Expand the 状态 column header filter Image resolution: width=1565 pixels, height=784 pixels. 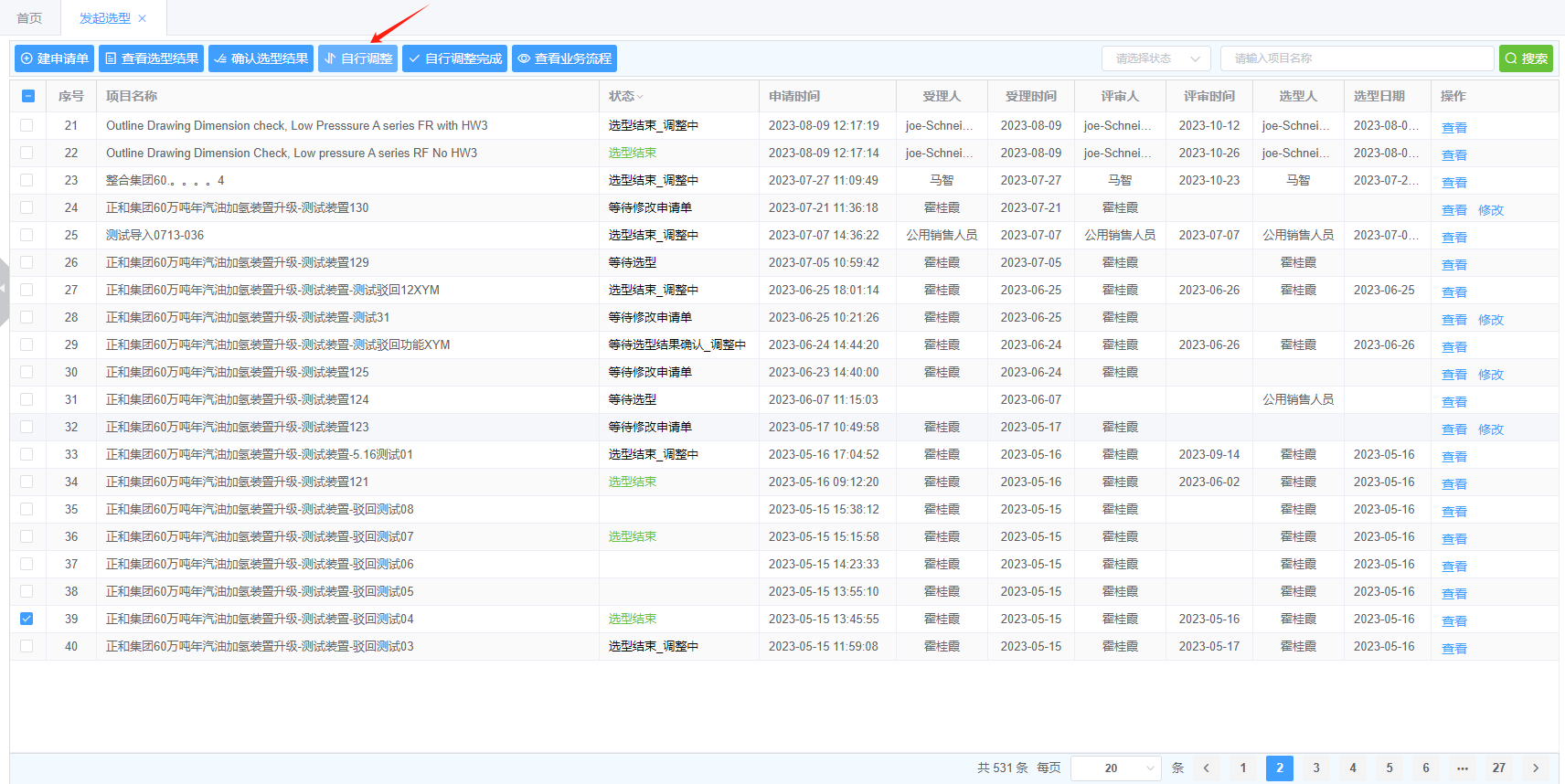(626, 96)
